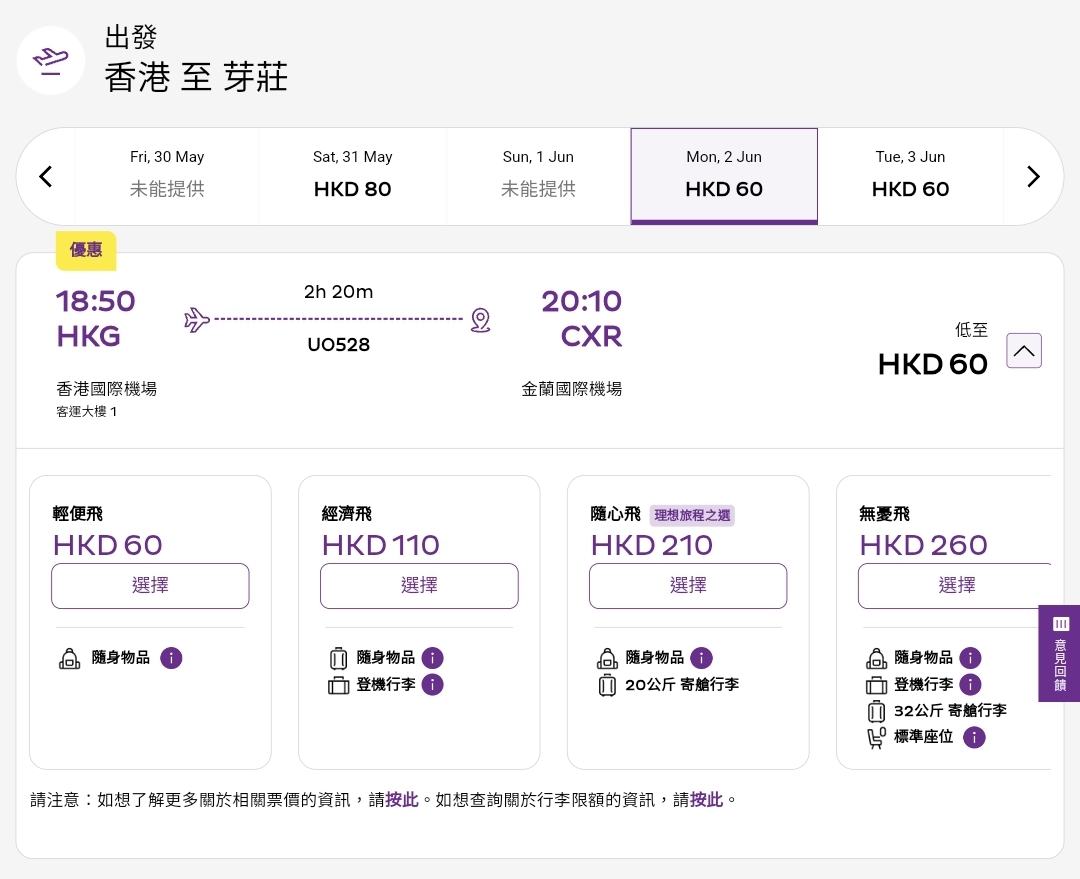Open the 登機行李 info icon under 無憂飛
Viewport: 1080px width, 879px height.
[970, 685]
